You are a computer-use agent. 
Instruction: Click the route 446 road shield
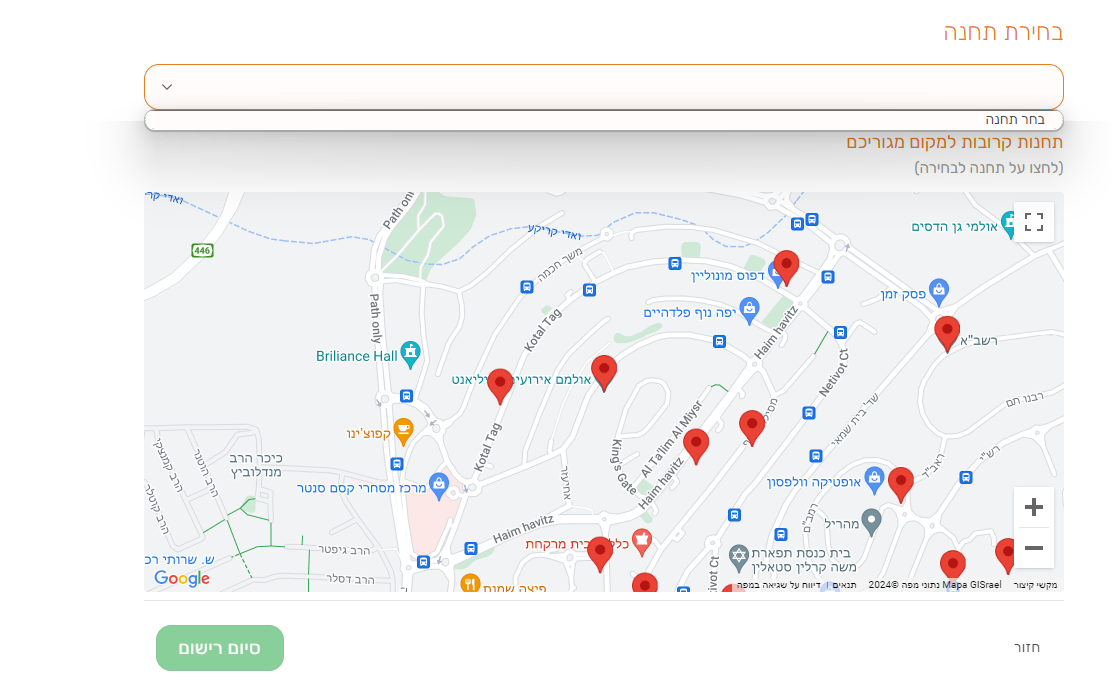click(x=202, y=250)
